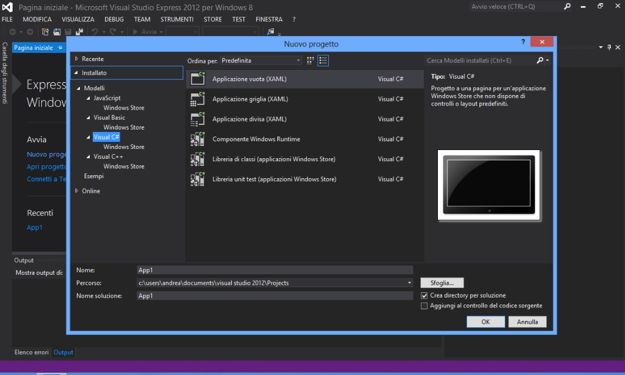This screenshot has height=375, width=625.
Task: Click the new project toolbar icon
Action: tap(45, 31)
